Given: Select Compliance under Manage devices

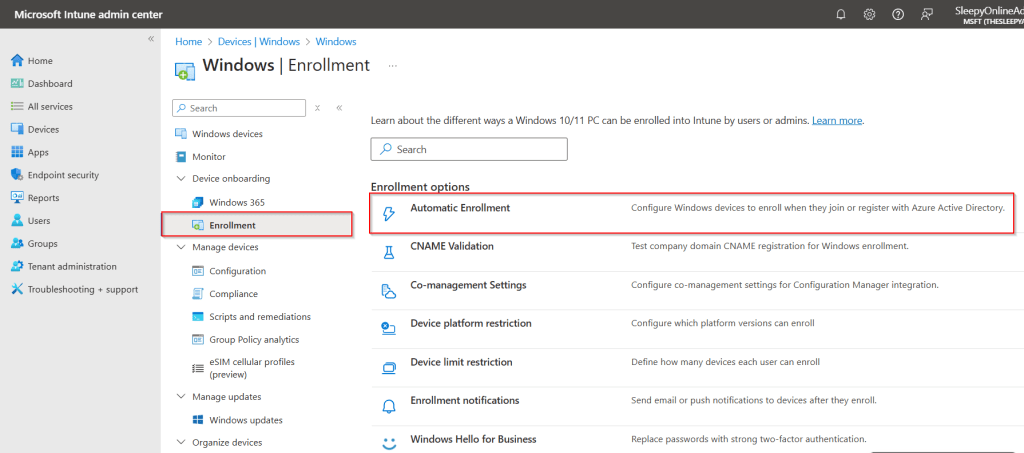Looking at the screenshot, I should [233, 294].
